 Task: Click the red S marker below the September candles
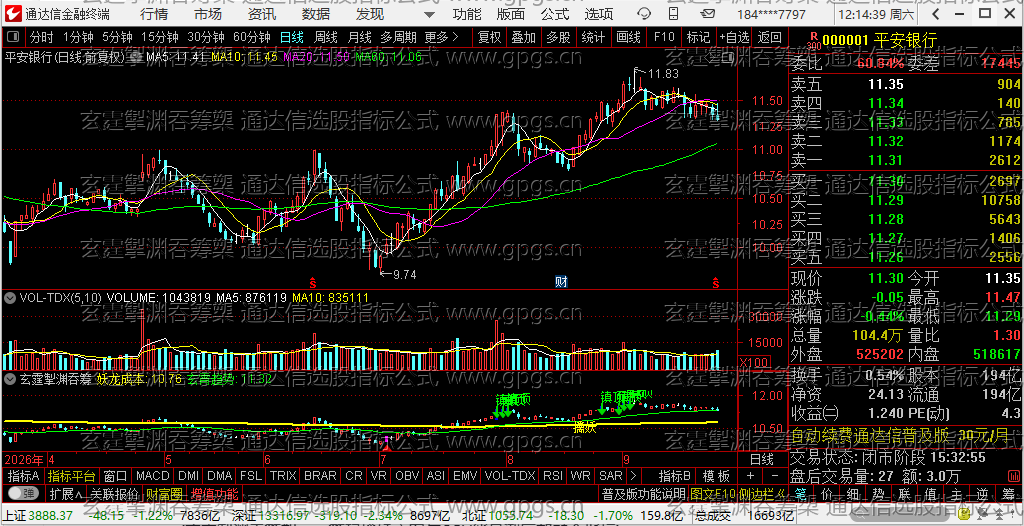pos(716,282)
